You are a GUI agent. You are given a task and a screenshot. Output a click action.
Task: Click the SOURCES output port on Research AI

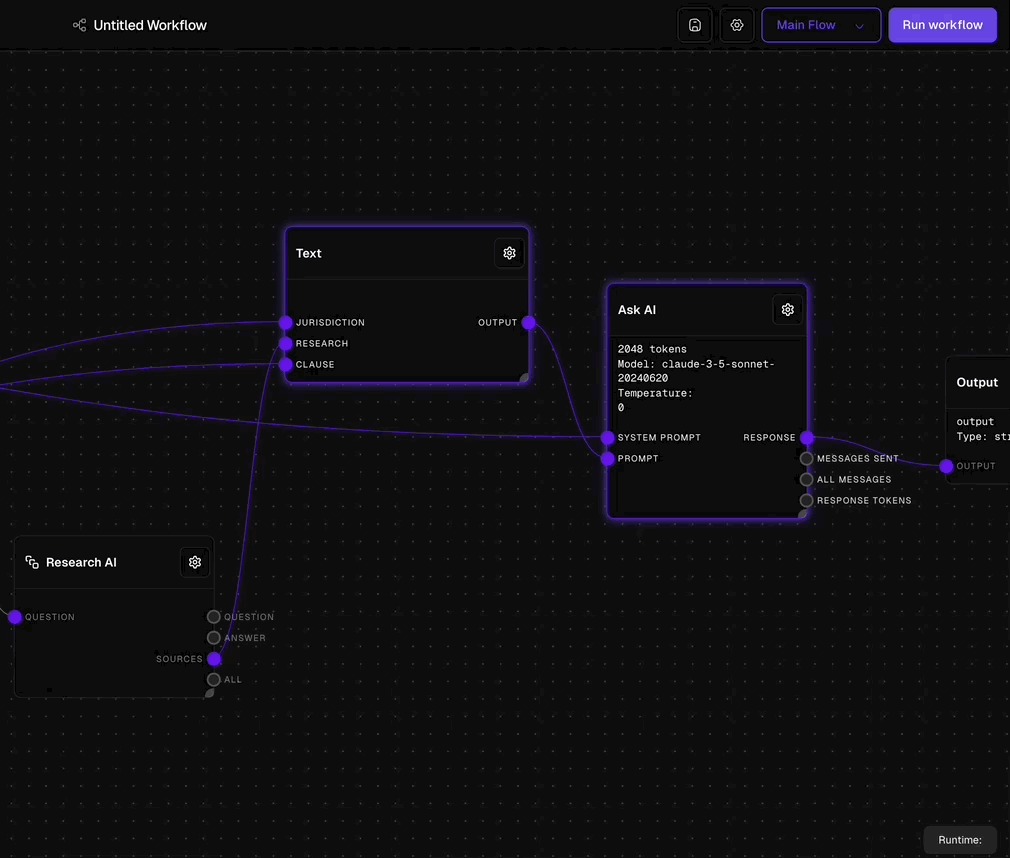coord(213,659)
